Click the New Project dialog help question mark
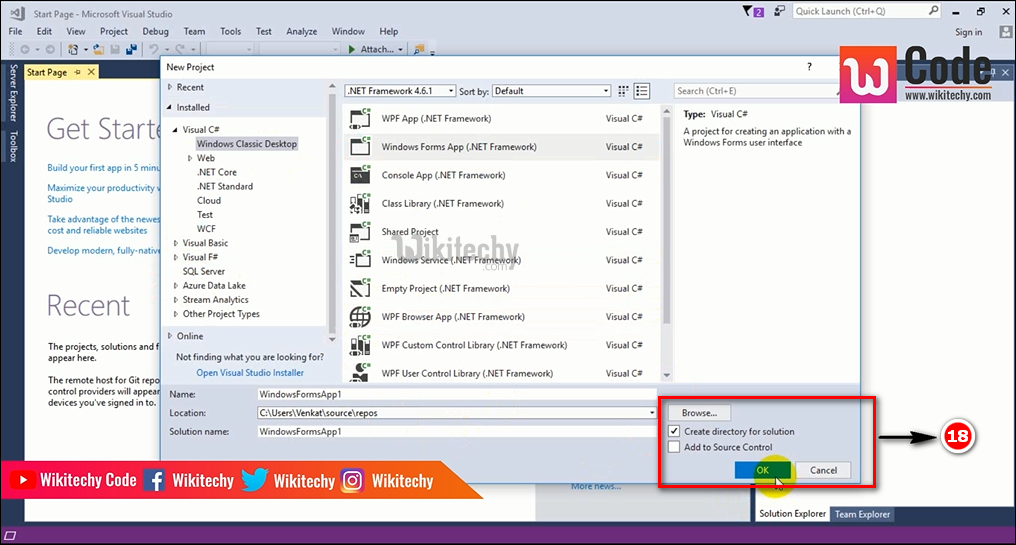1016x545 pixels. coord(809,67)
